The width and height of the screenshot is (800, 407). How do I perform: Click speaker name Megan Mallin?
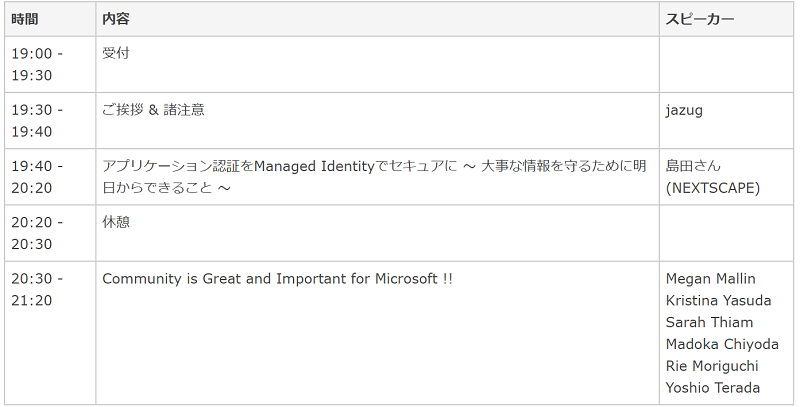click(x=710, y=278)
